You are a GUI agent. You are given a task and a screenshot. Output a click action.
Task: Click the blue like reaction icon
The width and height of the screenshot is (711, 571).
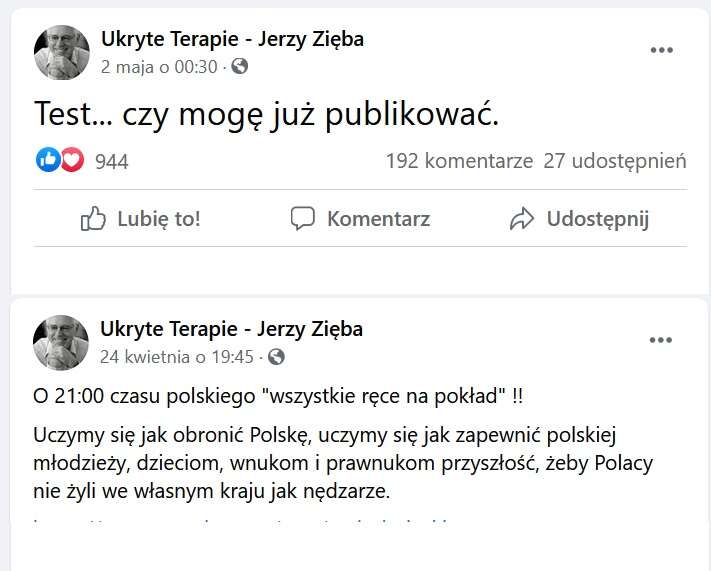tap(48, 160)
